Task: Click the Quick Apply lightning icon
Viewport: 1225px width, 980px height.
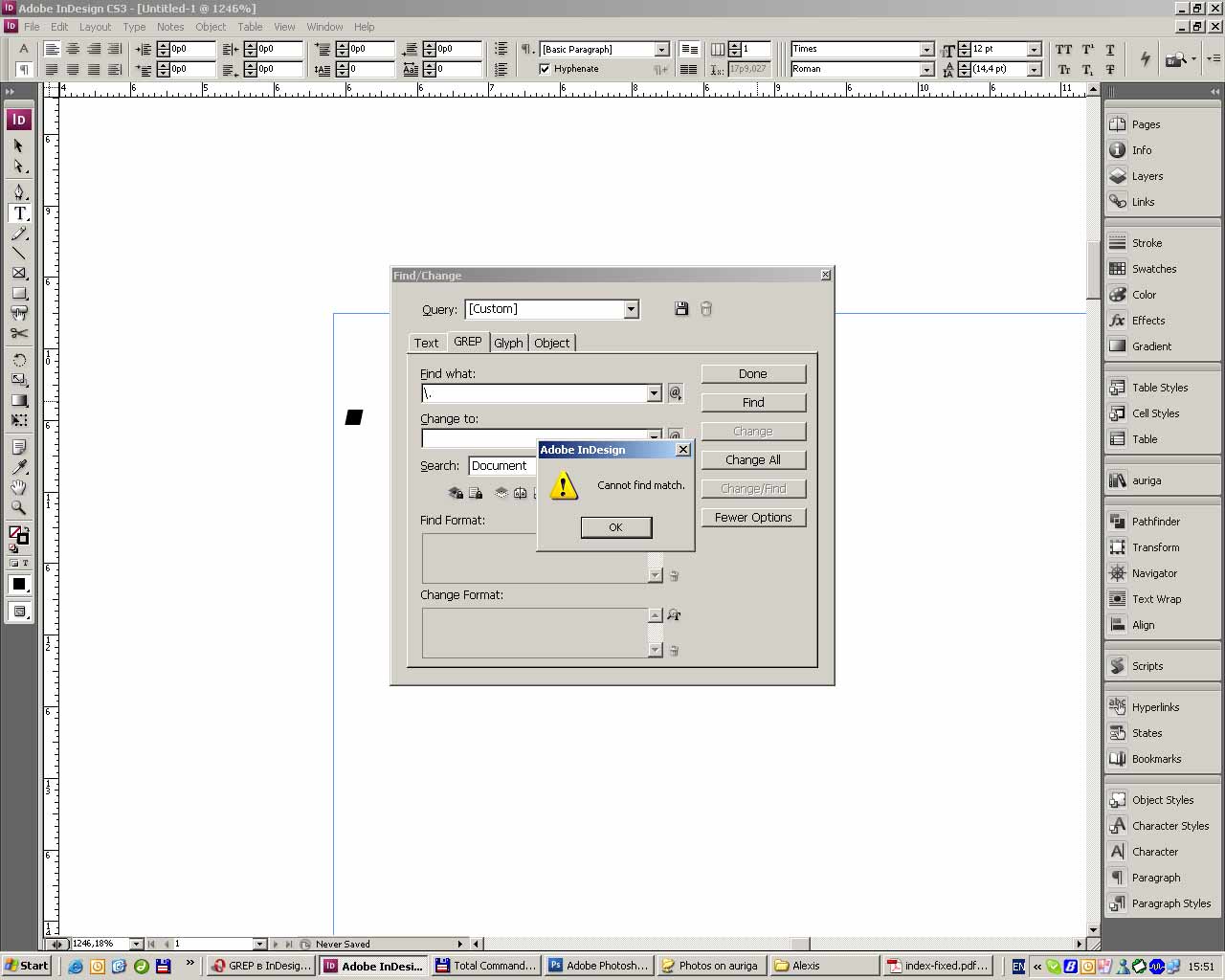Action: pos(1145,59)
